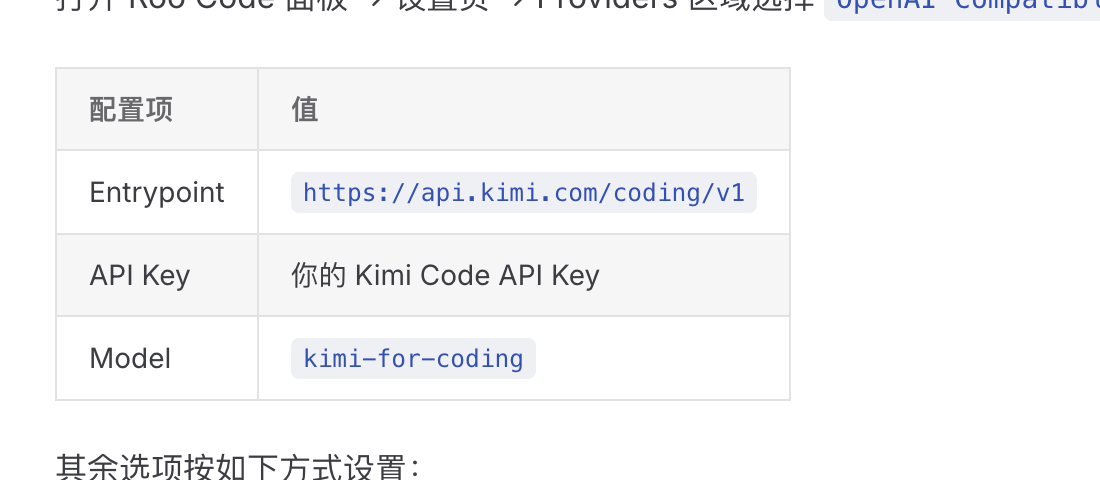Click empty space right of kimi-for-coding snippet
Viewport: 1100px width, 480px height.
[x=663, y=359]
